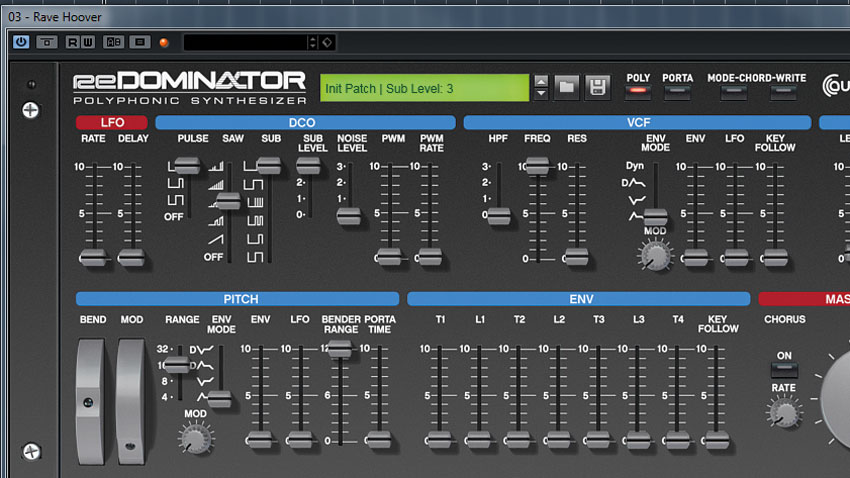Click the MODE-CHORD-WRITE left button

[x=733, y=92]
